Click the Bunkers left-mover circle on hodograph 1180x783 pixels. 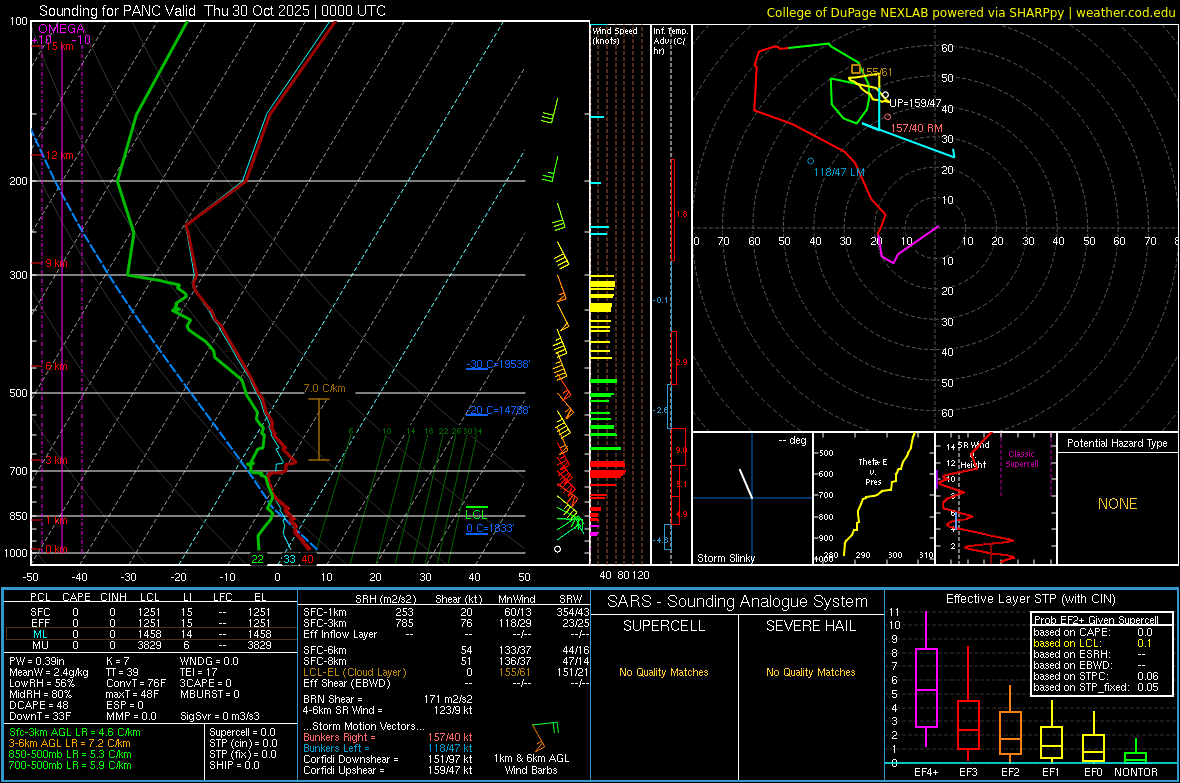click(810, 161)
